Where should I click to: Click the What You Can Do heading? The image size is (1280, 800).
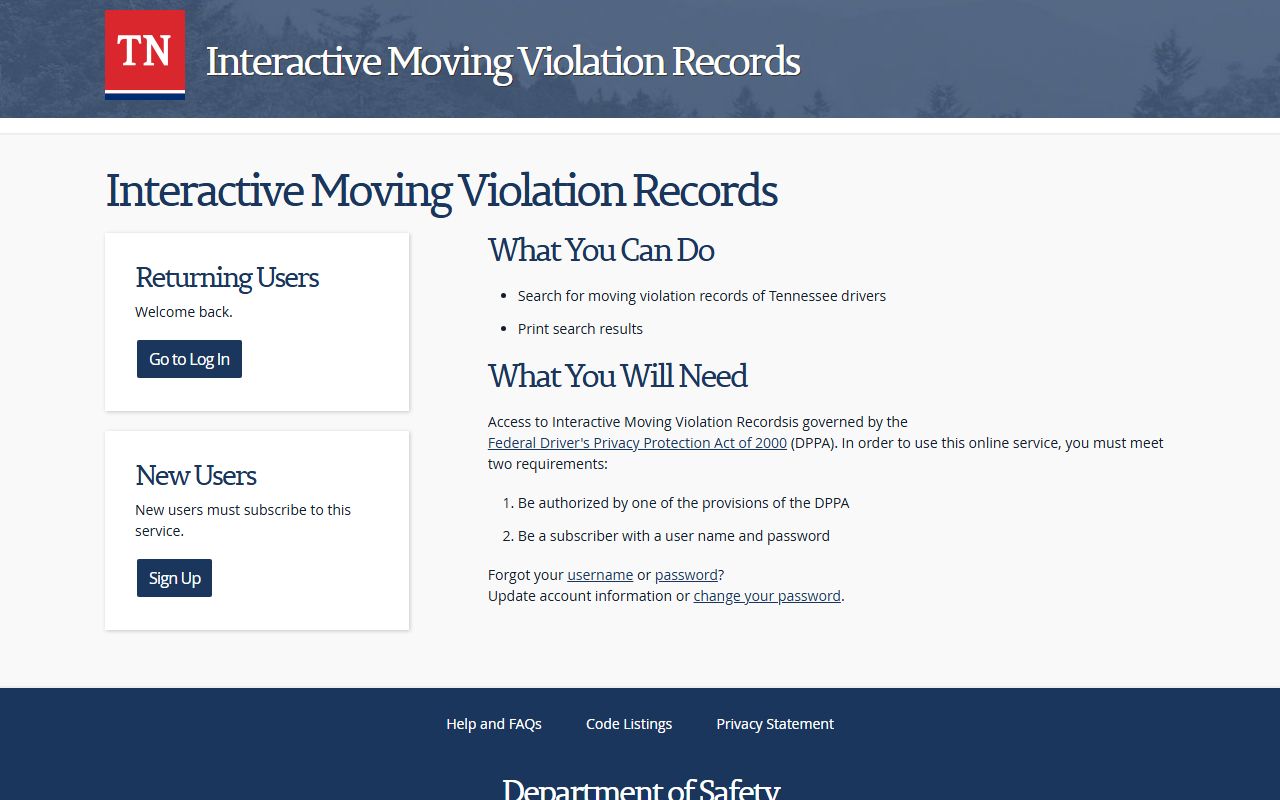click(x=601, y=250)
